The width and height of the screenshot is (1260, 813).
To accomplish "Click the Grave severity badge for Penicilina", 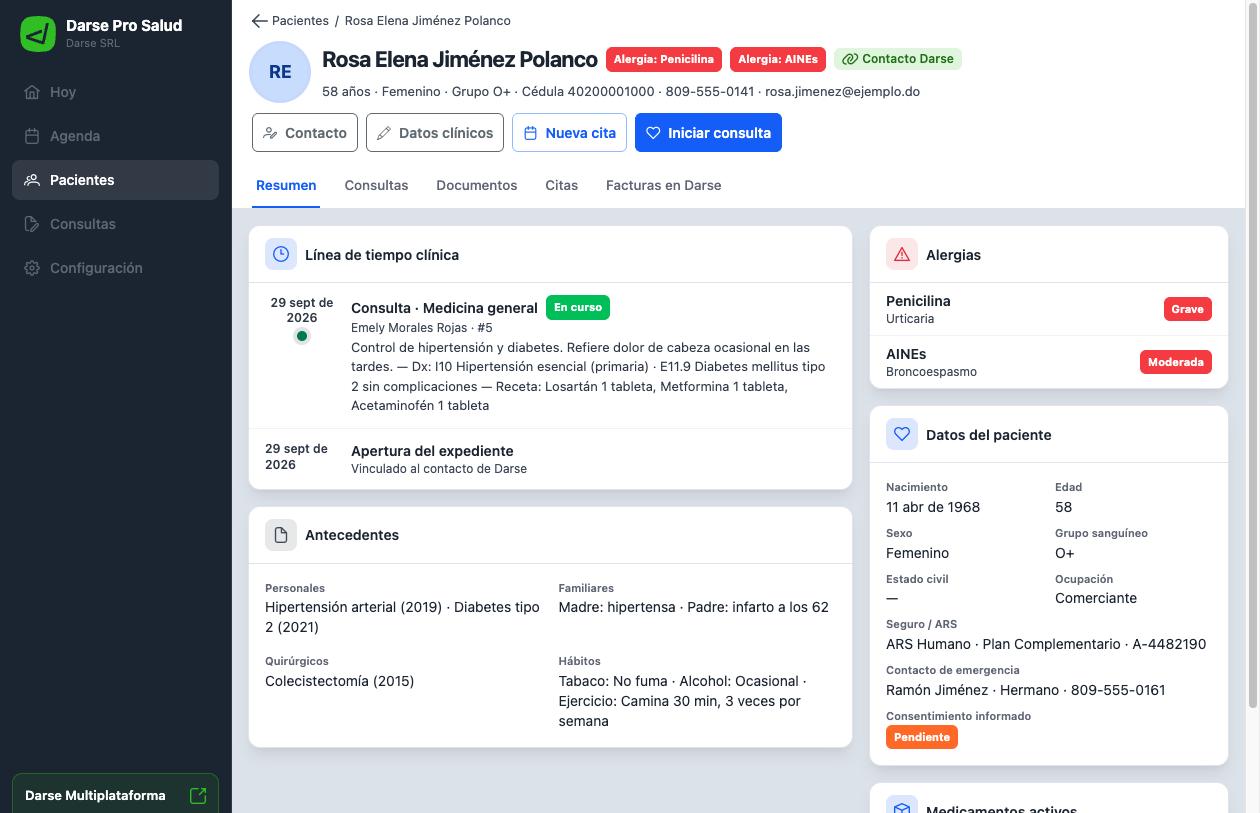I will [x=1187, y=309].
